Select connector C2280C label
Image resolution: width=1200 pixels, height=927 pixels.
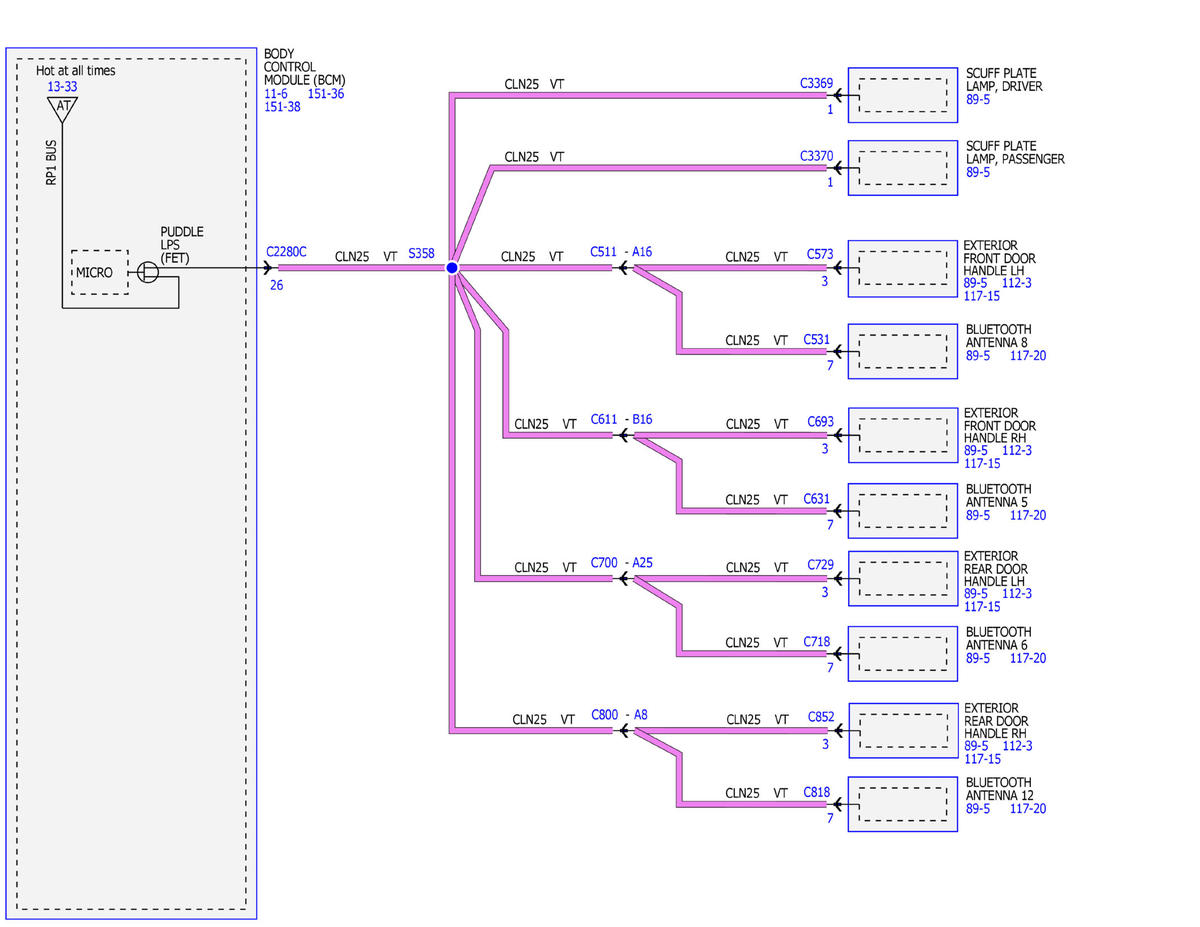[x=287, y=253]
